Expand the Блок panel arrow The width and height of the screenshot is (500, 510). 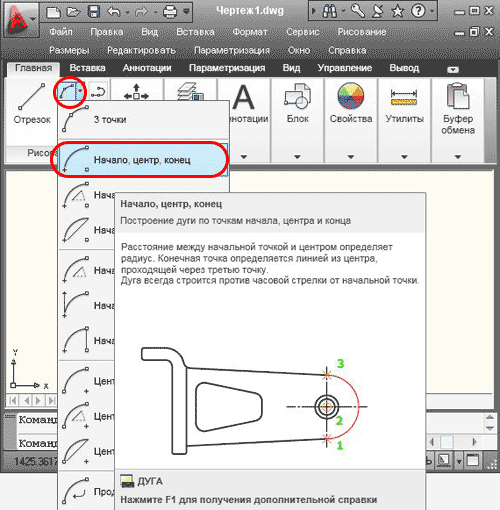pyautogui.click(x=297, y=157)
